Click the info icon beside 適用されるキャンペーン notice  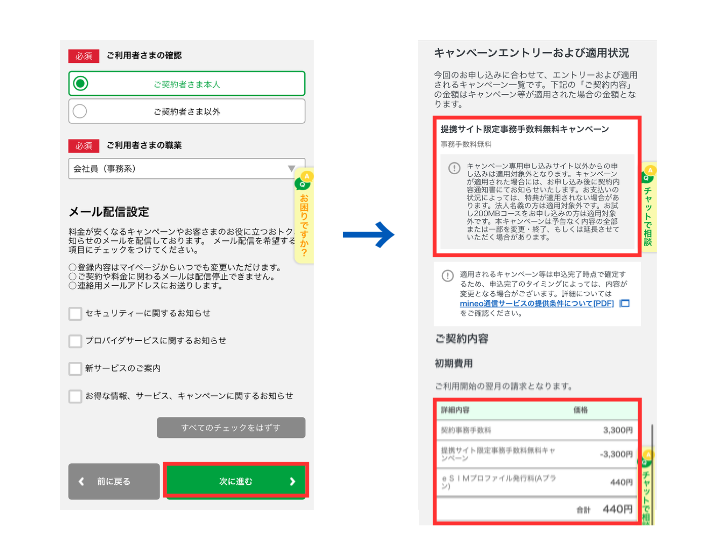pyautogui.click(x=447, y=276)
